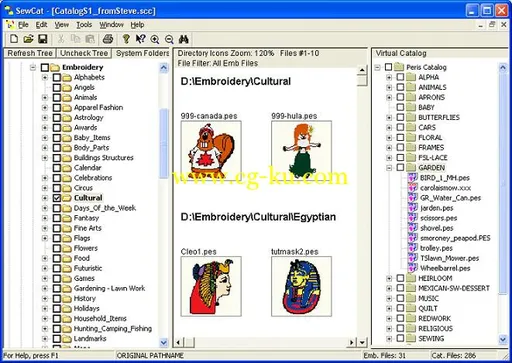Click preview pane horizontal scroll right arrow
This screenshot has height=363, width=512.
coord(352,342)
